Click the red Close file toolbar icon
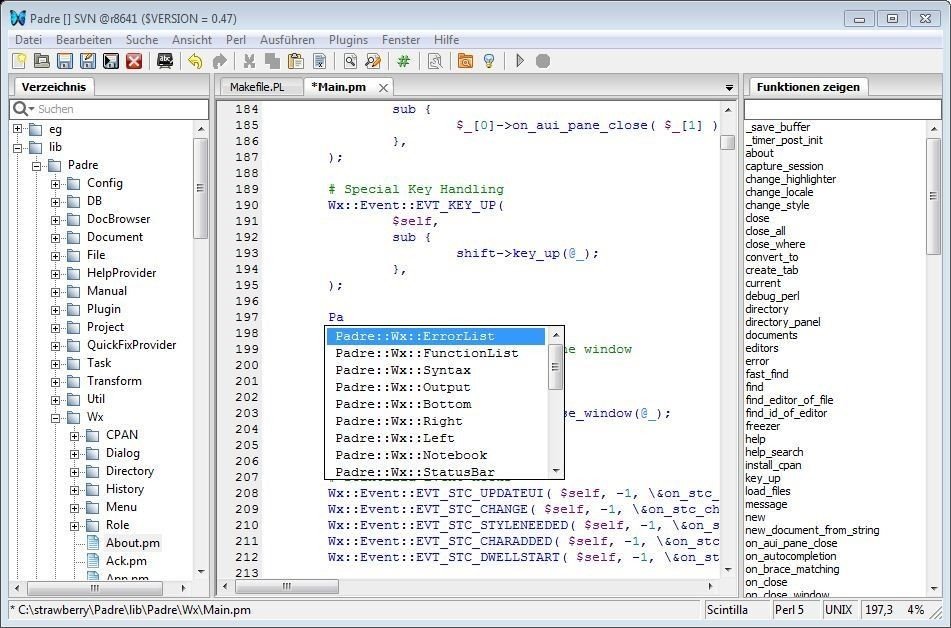 click(x=133, y=61)
